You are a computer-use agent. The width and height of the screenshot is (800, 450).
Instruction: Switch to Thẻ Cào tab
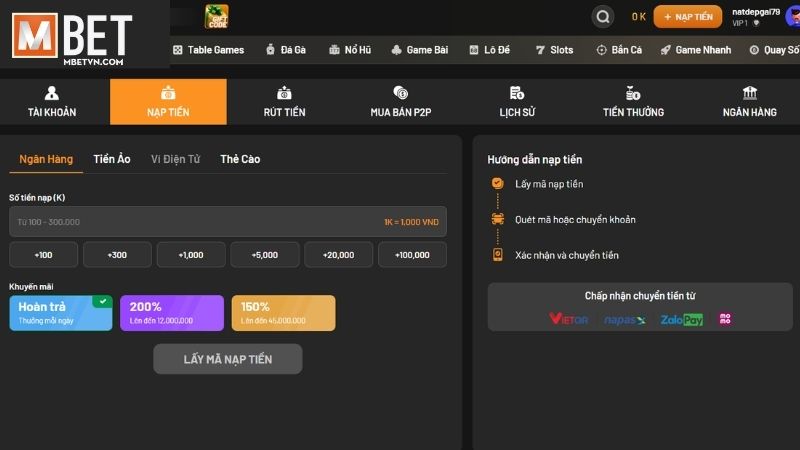240,159
